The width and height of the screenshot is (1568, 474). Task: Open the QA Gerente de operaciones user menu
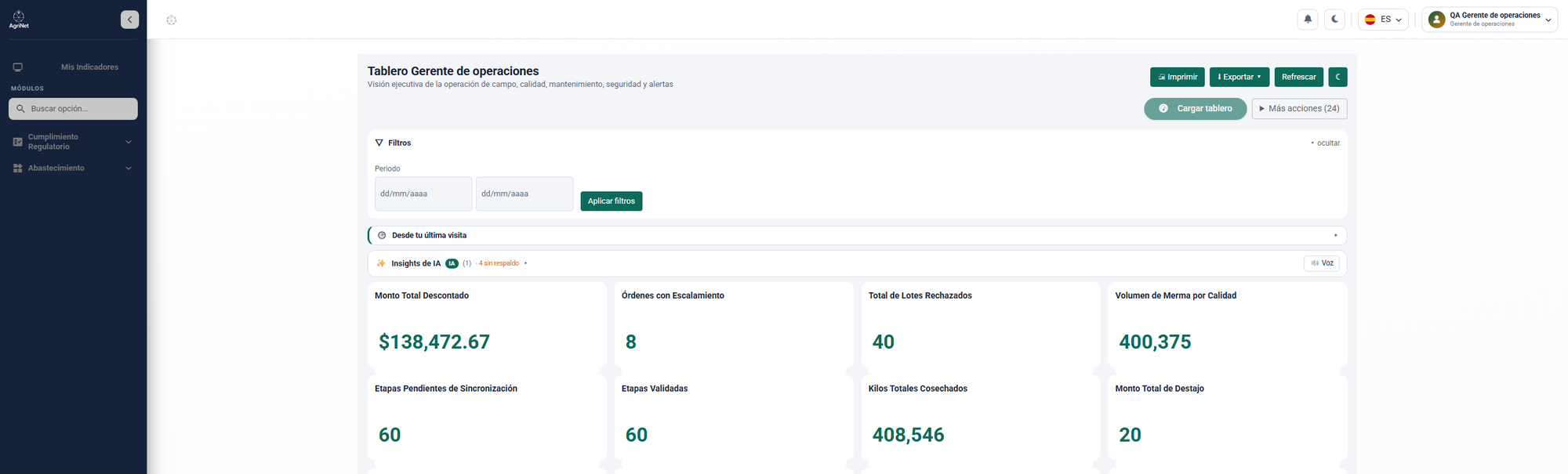1490,20
